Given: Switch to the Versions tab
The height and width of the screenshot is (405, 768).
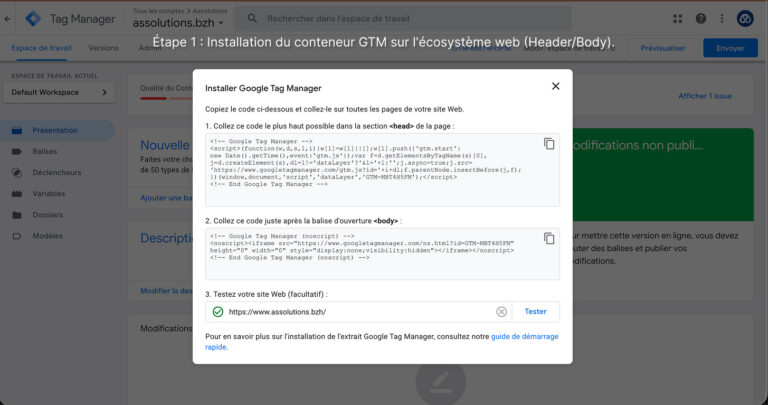Looking at the screenshot, I should coord(103,48).
